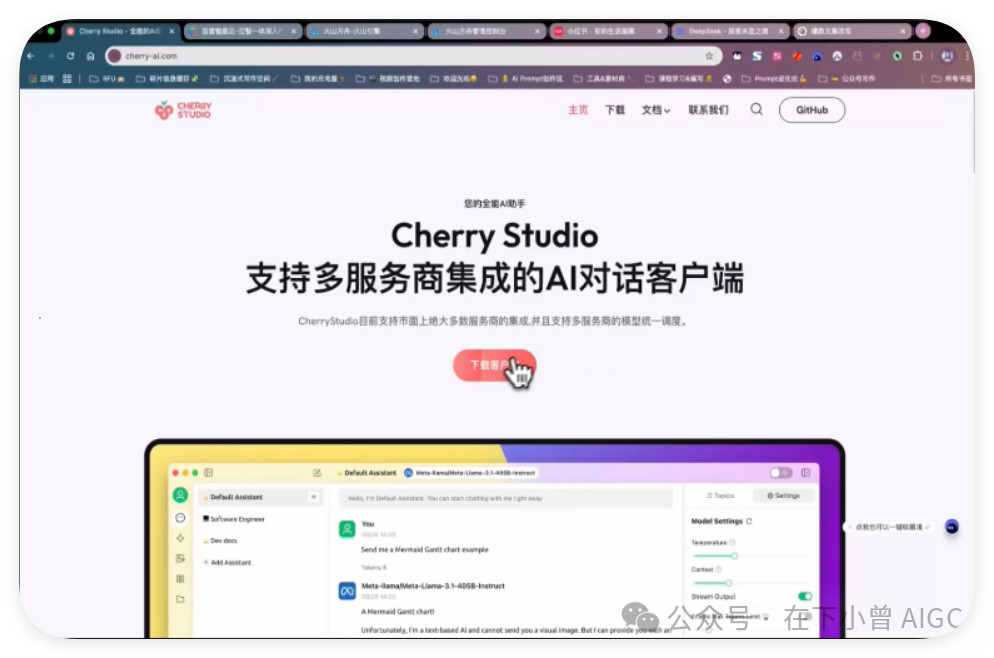This screenshot has width=994, height=658.
Task: Click the website search magnifier icon
Action: 756,109
